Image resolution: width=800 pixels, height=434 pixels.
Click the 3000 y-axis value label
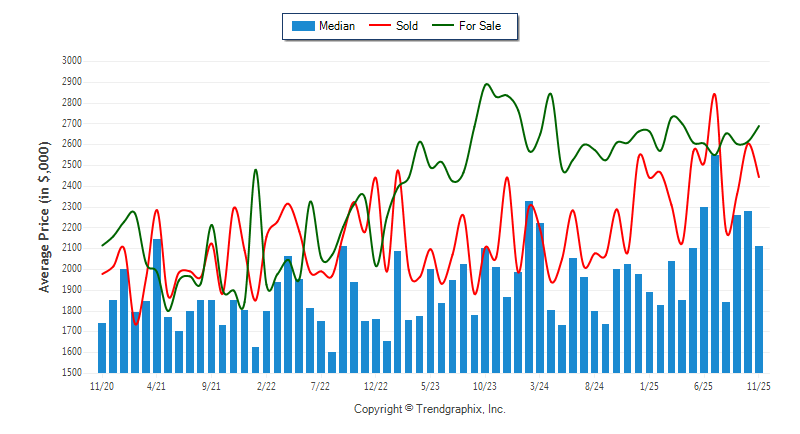coord(71,61)
